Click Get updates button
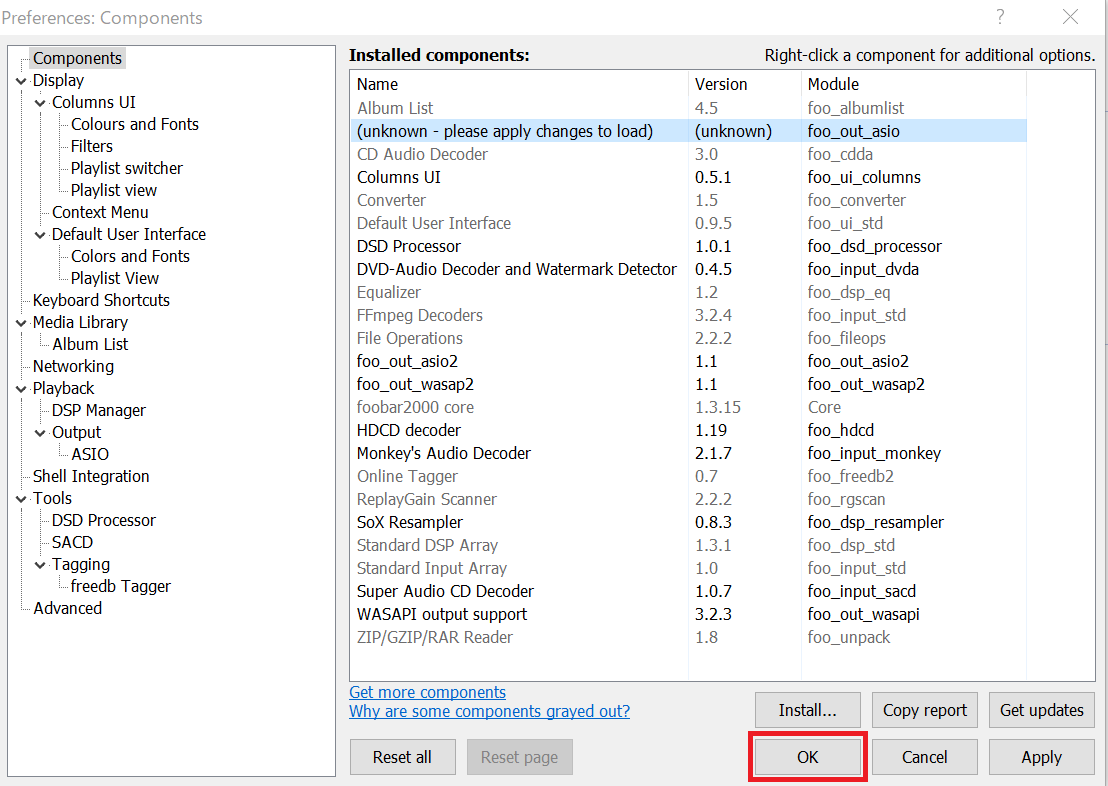This screenshot has height=786, width=1108. click(1042, 710)
